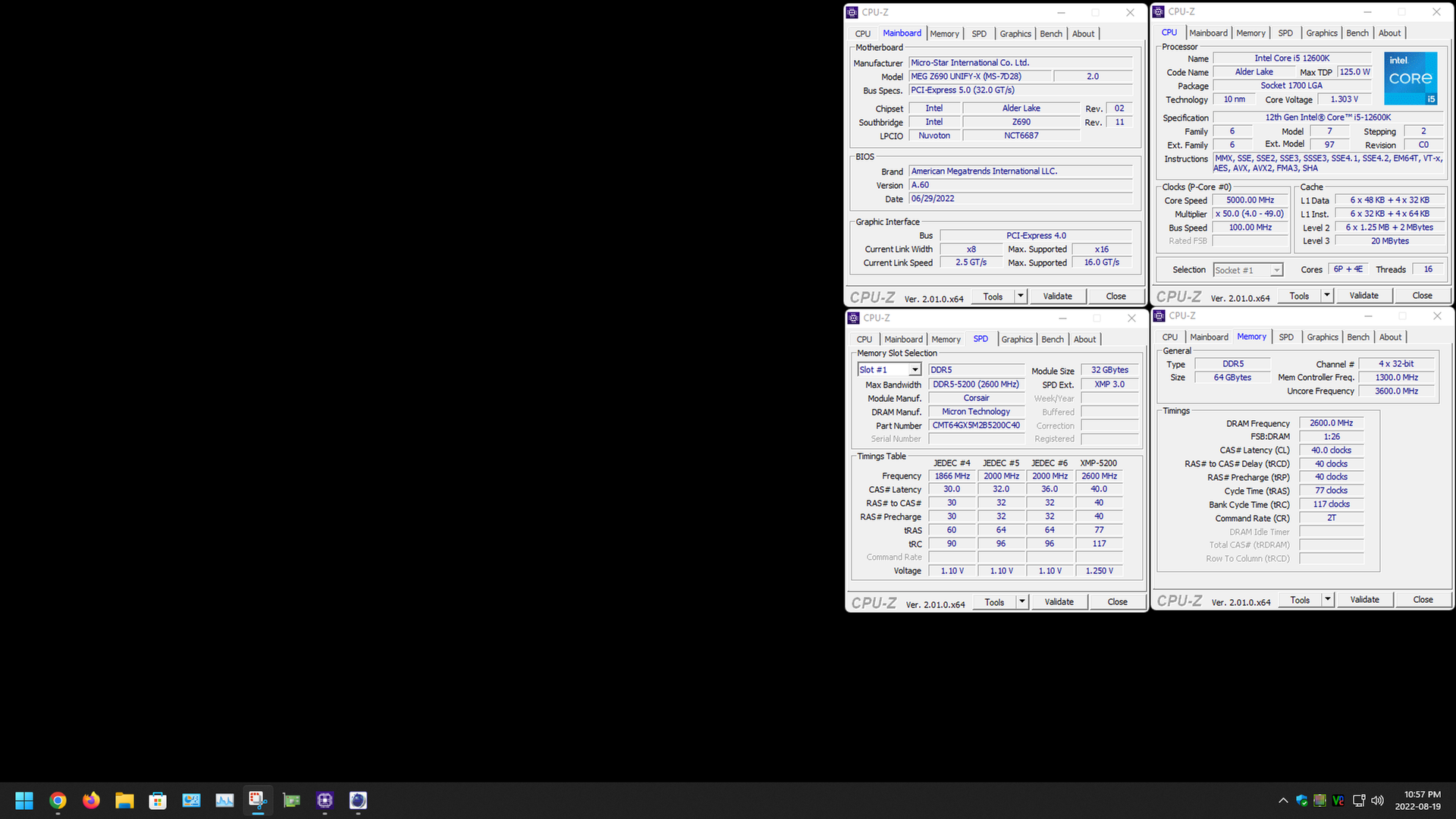Select CPU tab in the Mainboard window
This screenshot has width=1456, height=819.
pyautogui.click(x=863, y=33)
